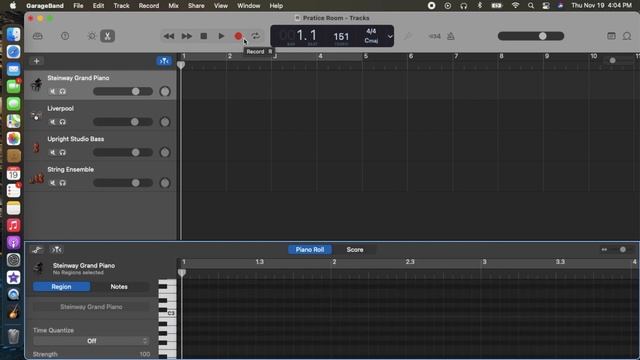Solo the Upright Studio Bass track

[62, 152]
